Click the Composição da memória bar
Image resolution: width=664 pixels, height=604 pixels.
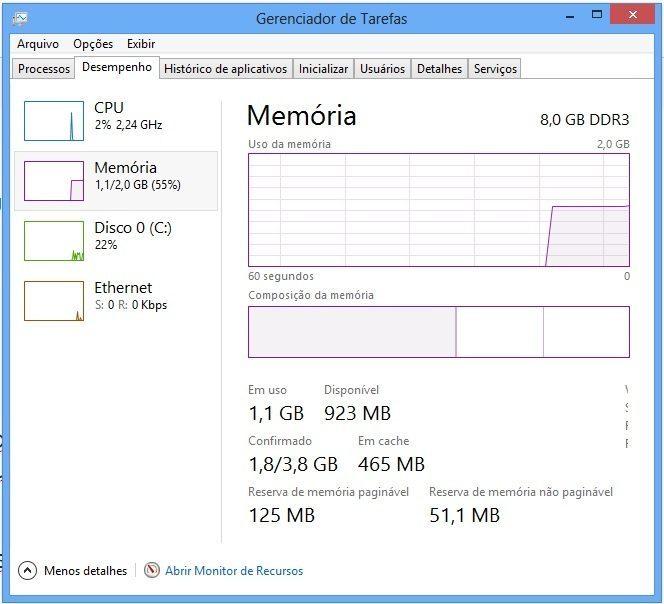point(438,331)
